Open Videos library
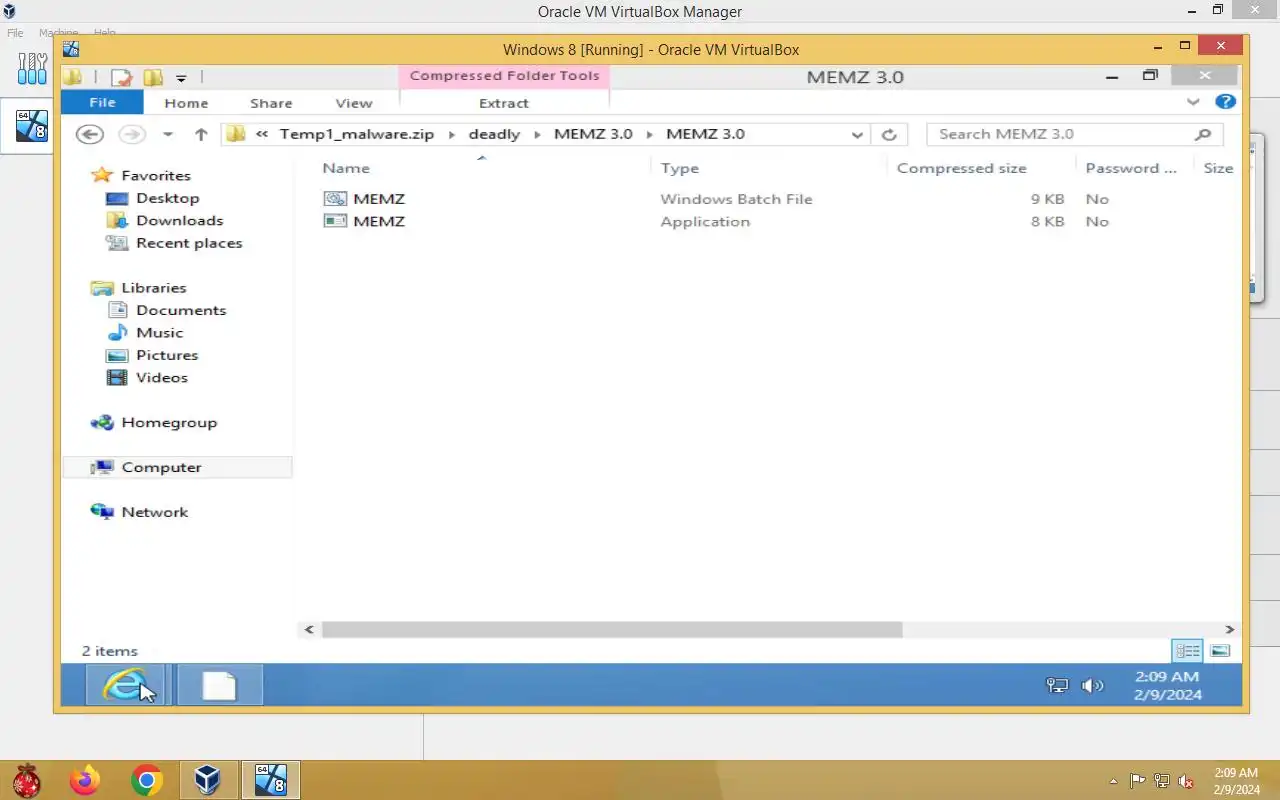Image resolution: width=1280 pixels, height=800 pixels. point(162,378)
